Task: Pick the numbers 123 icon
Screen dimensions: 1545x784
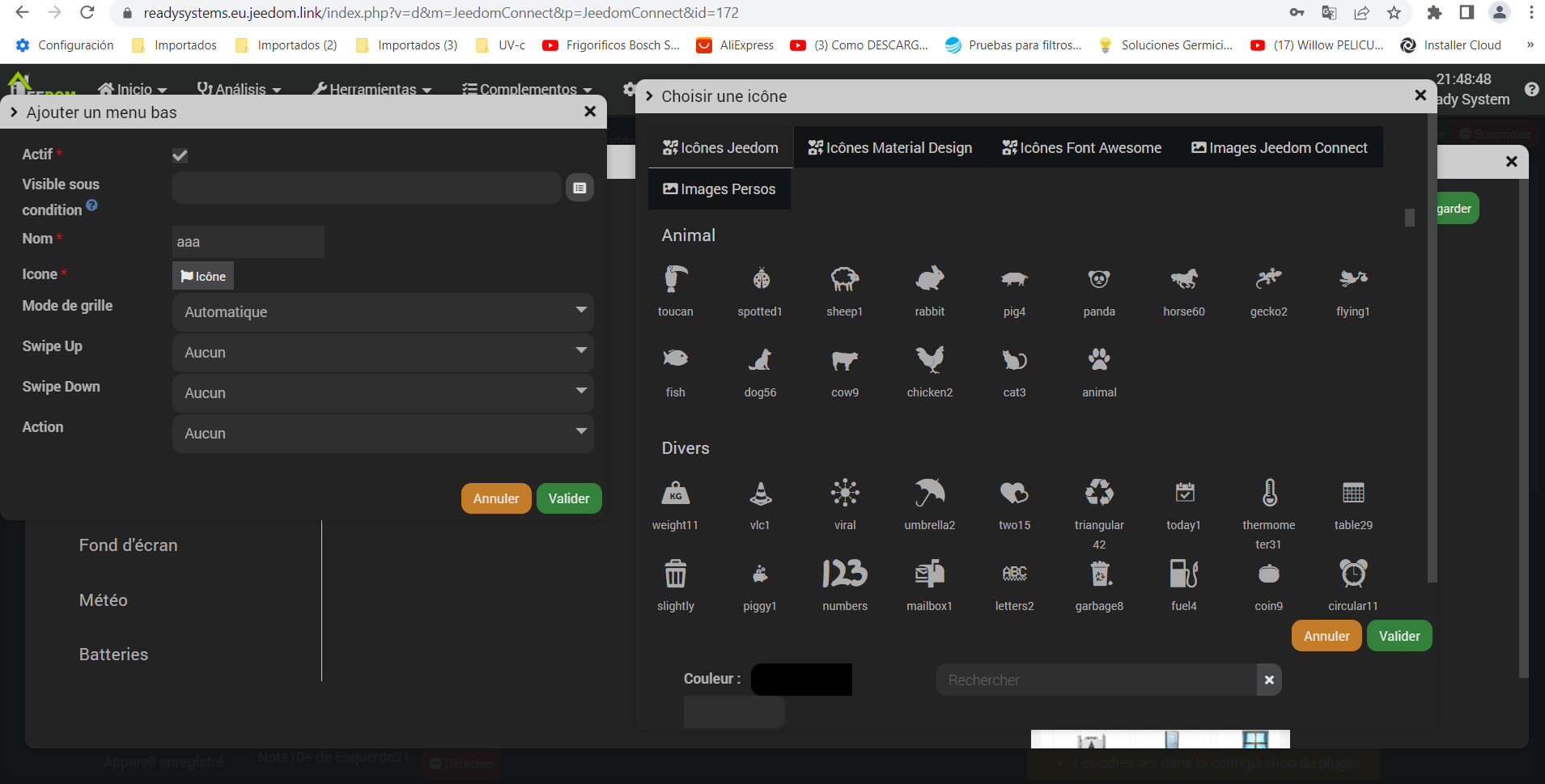Action: (845, 574)
